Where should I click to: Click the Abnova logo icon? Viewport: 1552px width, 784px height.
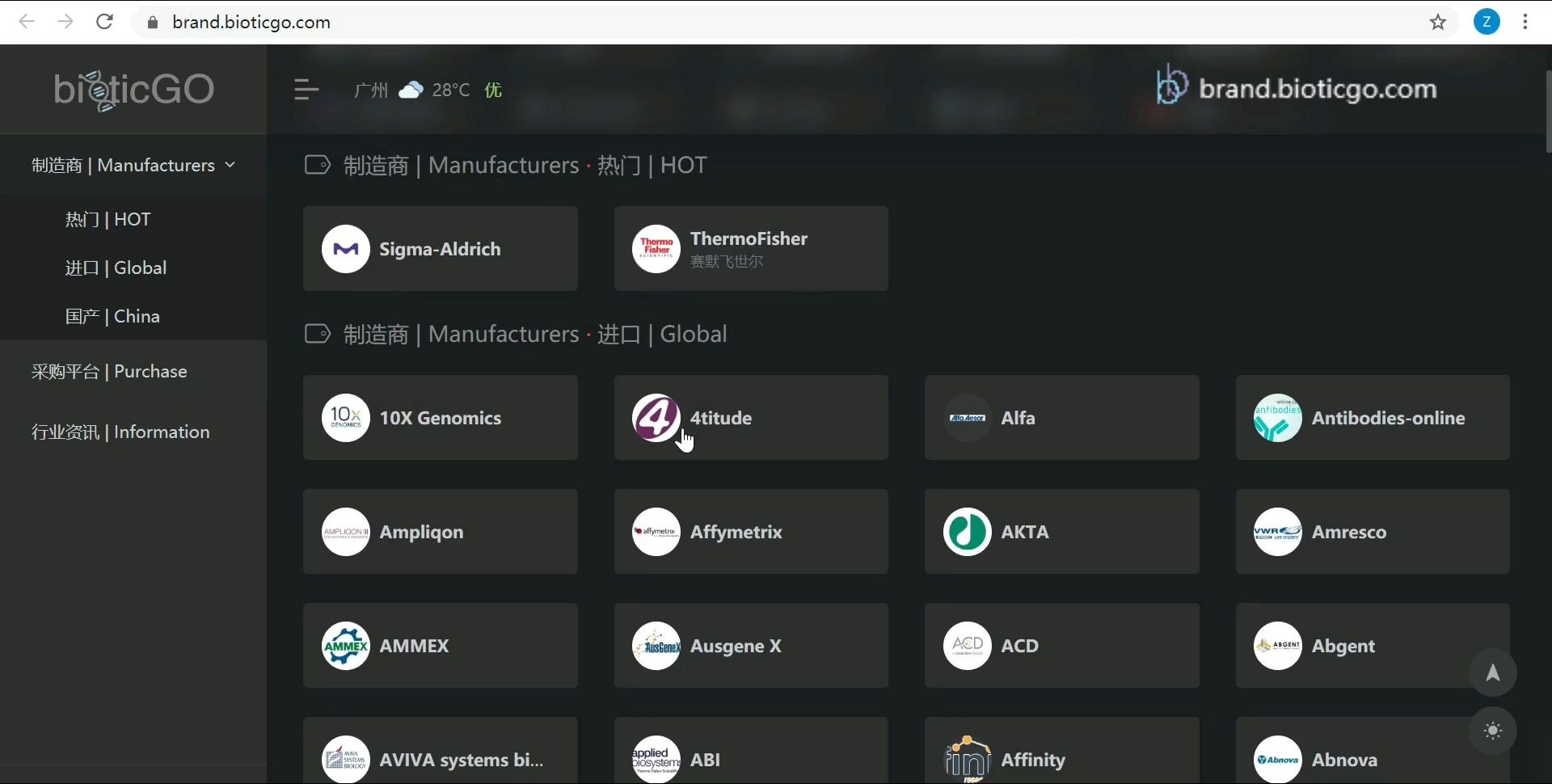(1278, 759)
